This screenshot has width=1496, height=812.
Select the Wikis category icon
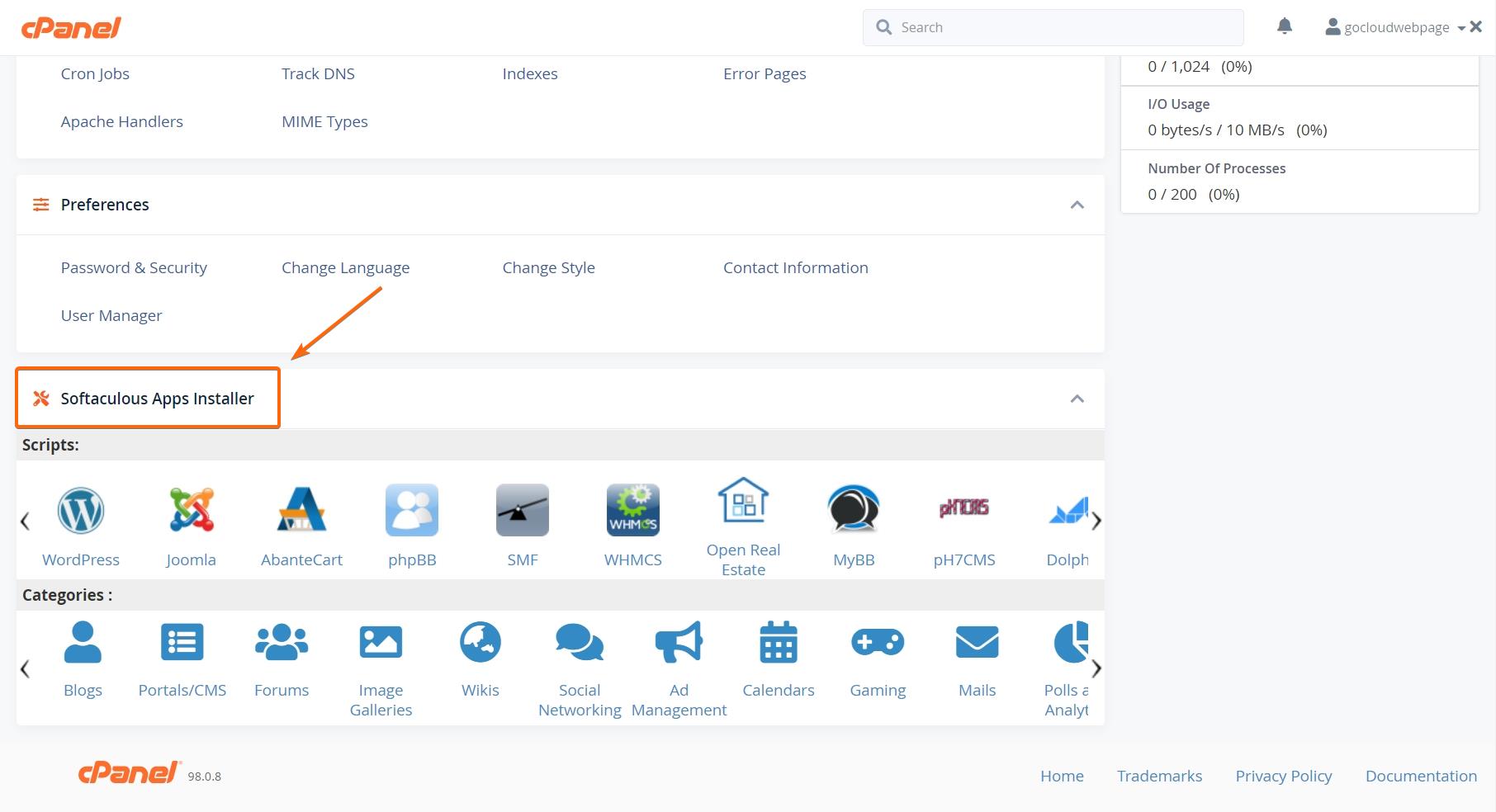tap(481, 642)
